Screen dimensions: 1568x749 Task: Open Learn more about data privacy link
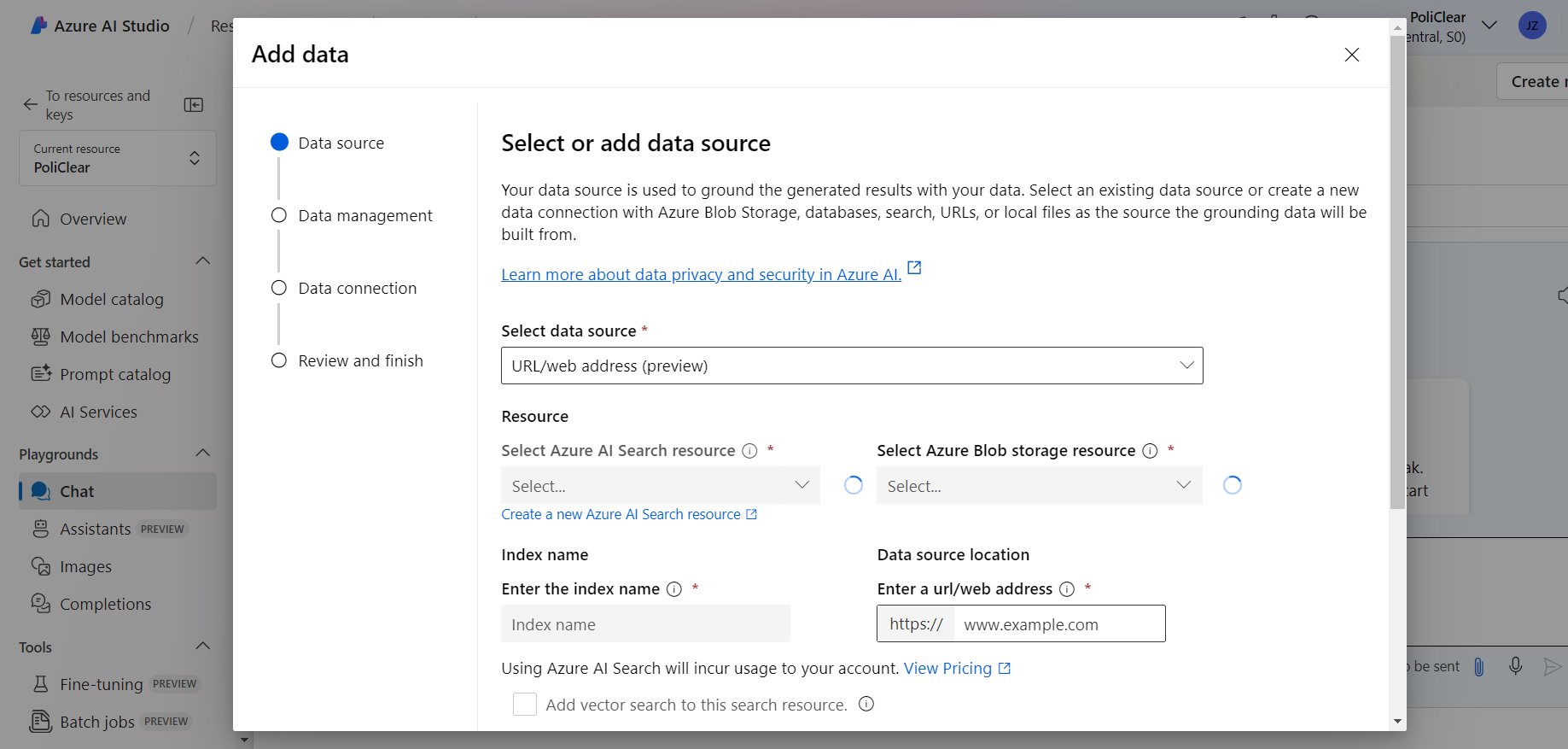point(702,274)
